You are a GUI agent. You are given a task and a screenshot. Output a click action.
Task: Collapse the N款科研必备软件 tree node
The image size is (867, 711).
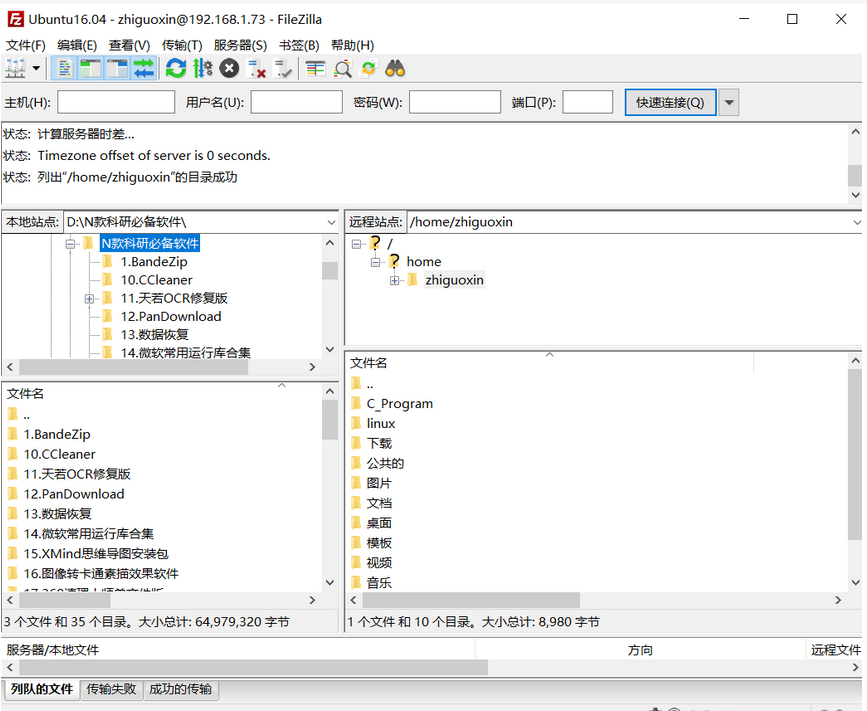[x=70, y=244]
